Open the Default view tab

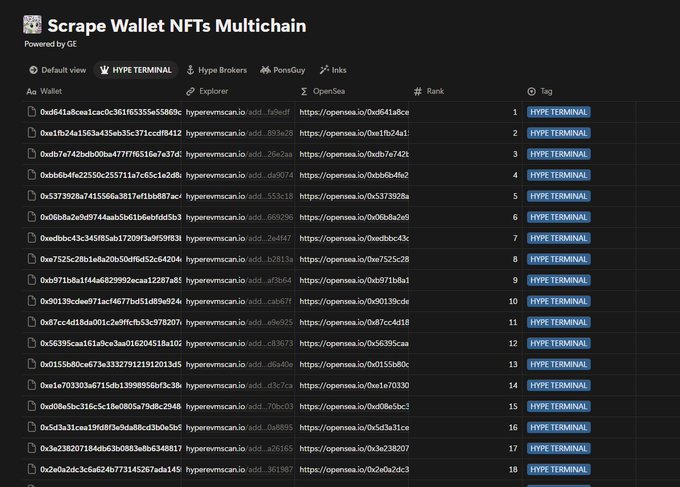pyautogui.click(x=58, y=70)
